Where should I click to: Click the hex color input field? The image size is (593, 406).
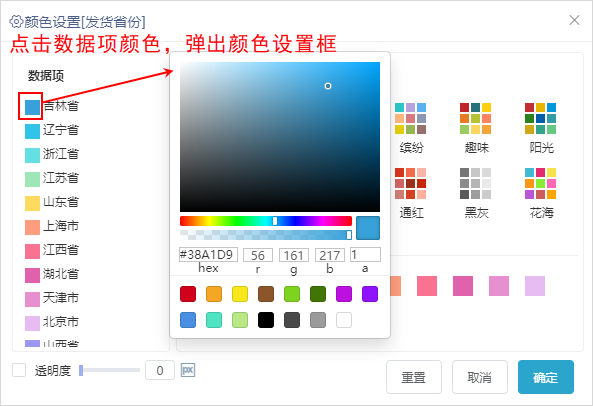coord(208,254)
